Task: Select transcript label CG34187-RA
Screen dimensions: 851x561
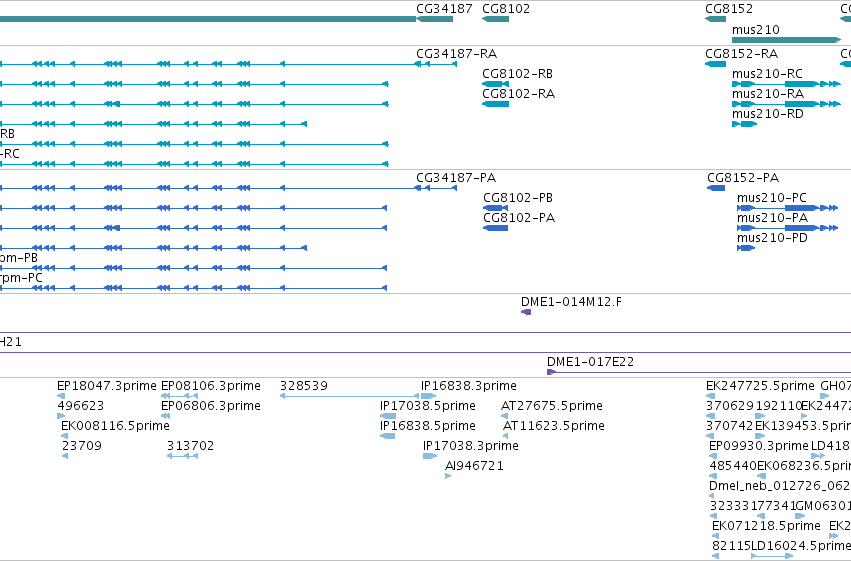Action: [456, 54]
